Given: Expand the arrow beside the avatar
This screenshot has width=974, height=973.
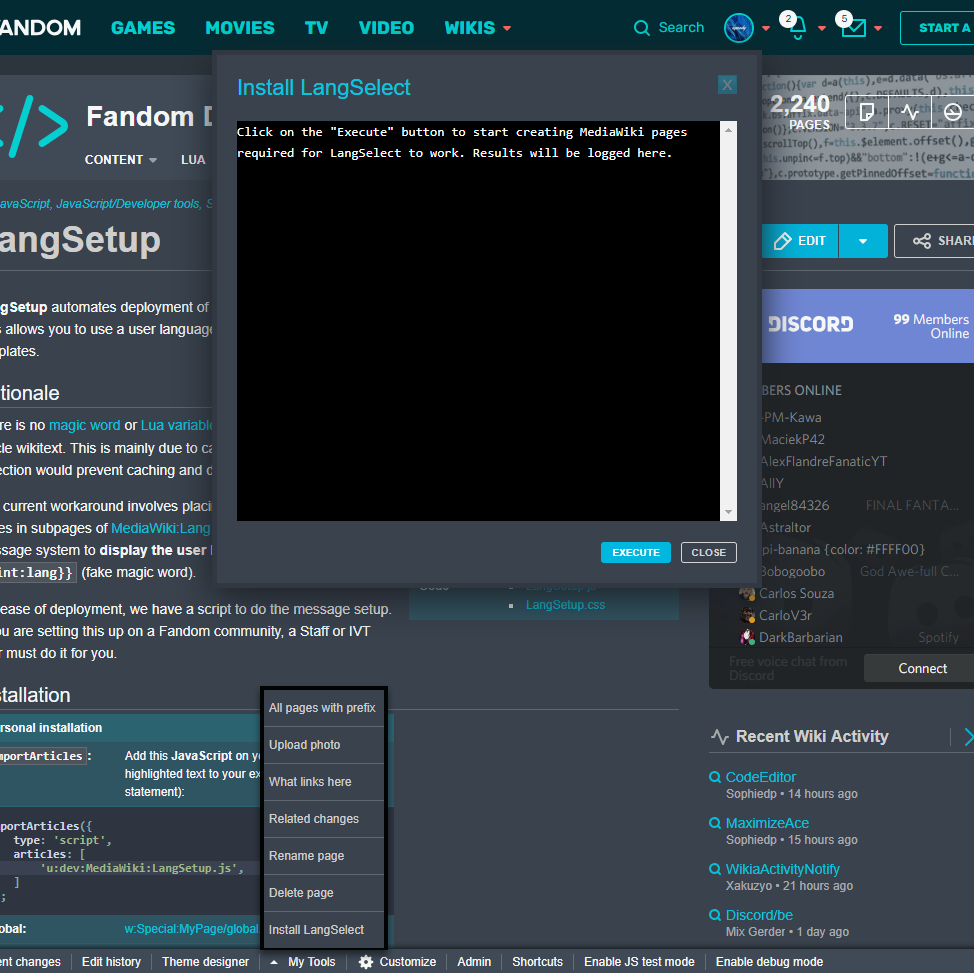Looking at the screenshot, I should [x=766, y=29].
